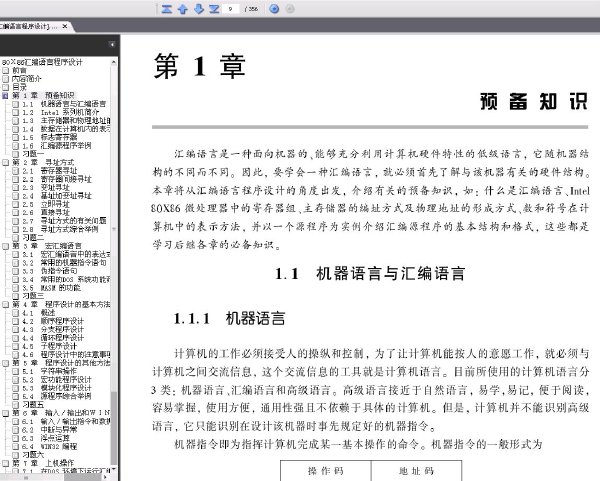Click the page number field showing 9

point(231,8)
